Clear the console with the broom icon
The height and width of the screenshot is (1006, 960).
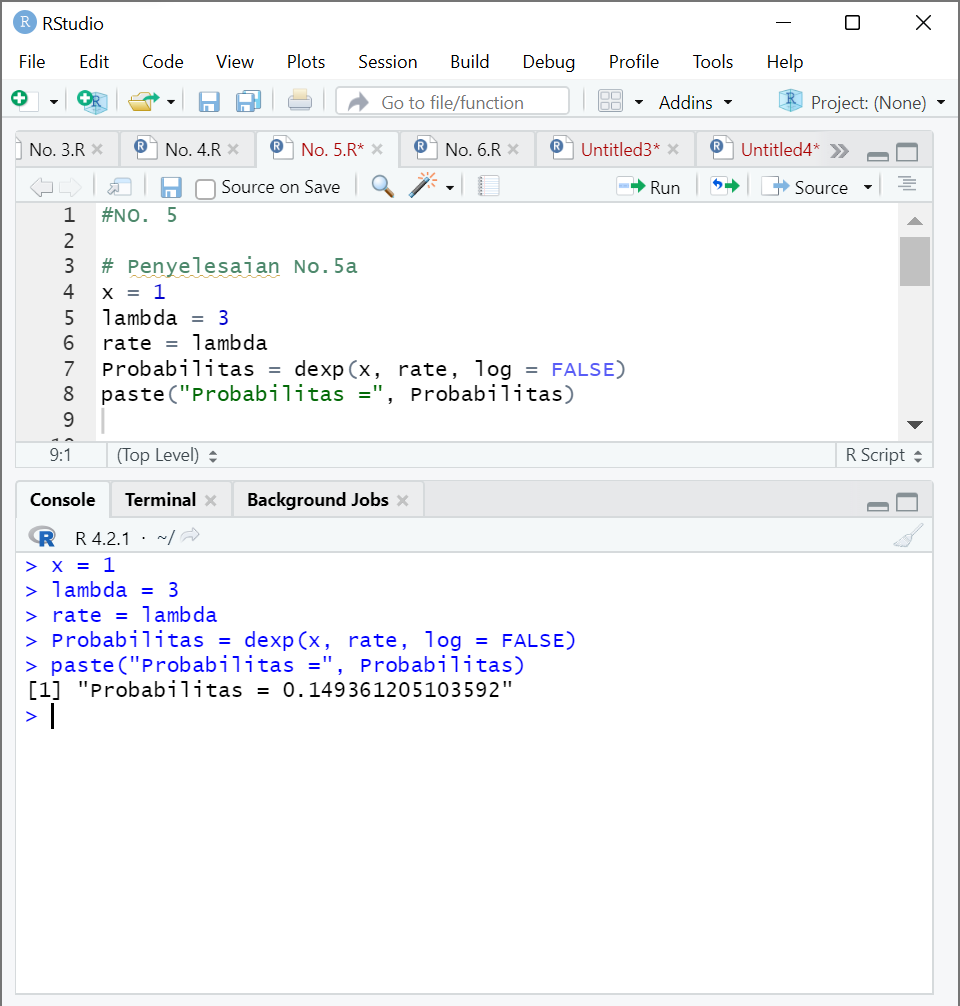906,536
